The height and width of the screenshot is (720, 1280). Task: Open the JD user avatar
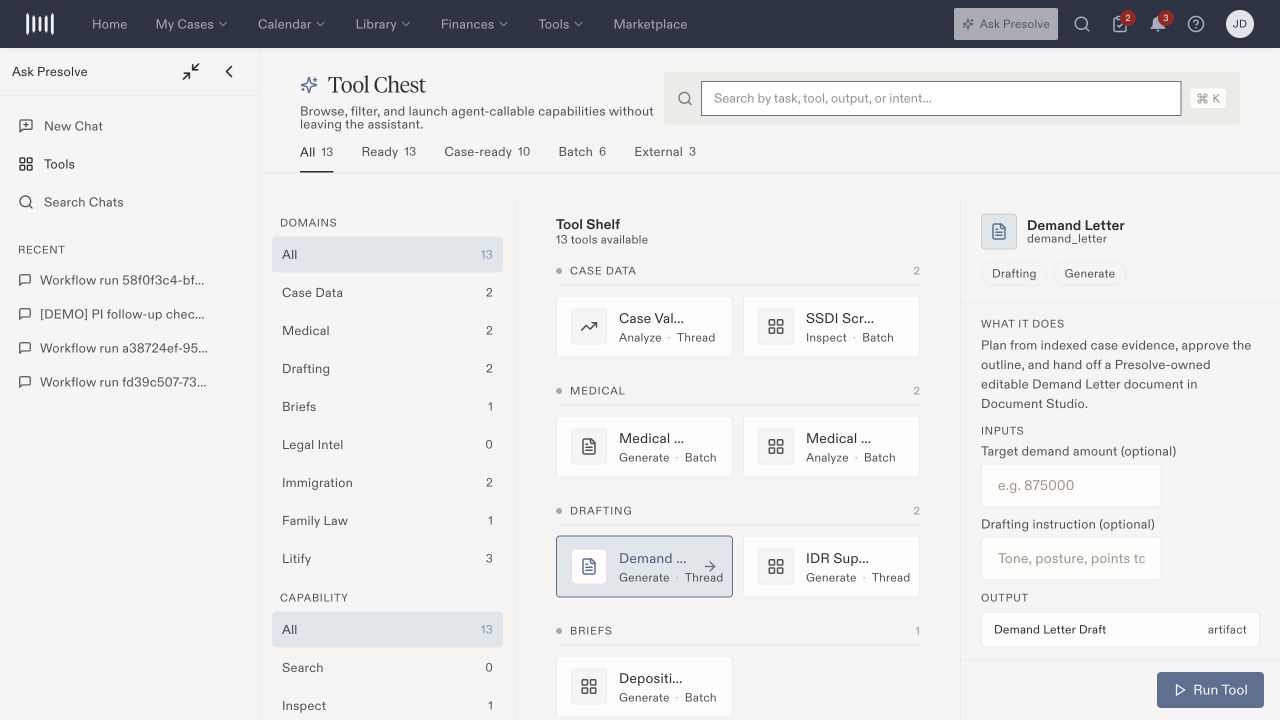coord(1240,24)
